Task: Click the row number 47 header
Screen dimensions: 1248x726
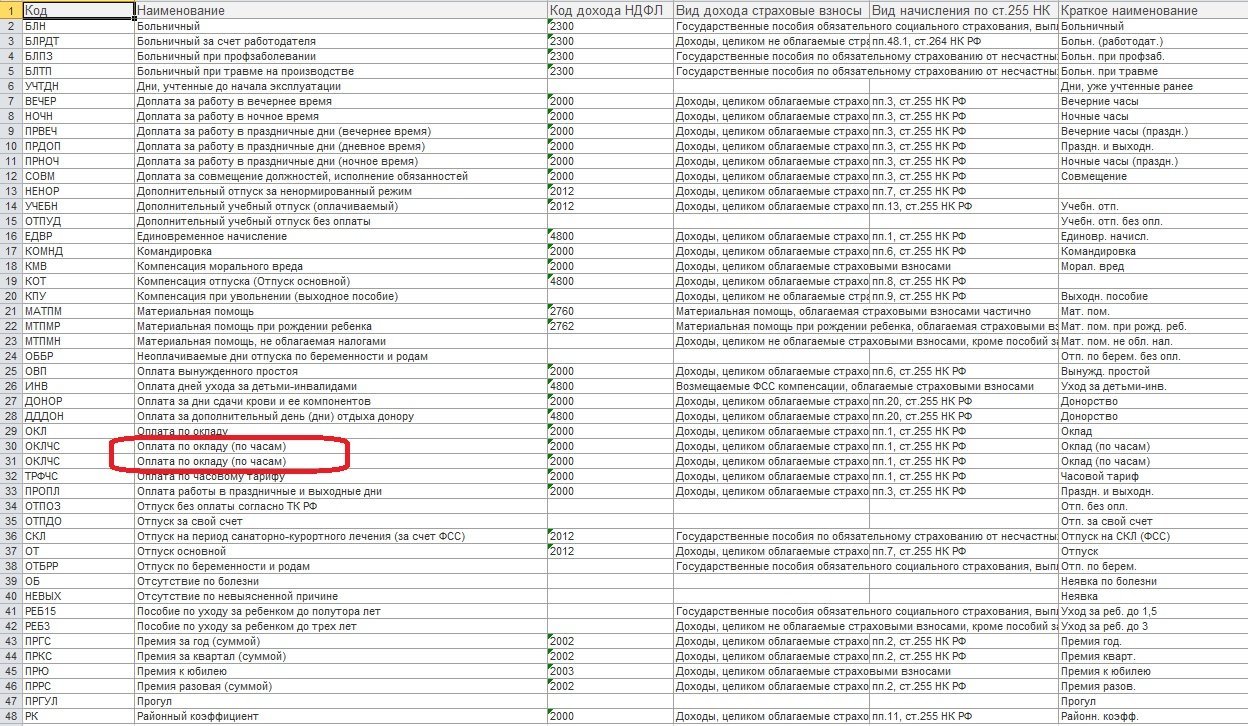Action: pos(11,701)
